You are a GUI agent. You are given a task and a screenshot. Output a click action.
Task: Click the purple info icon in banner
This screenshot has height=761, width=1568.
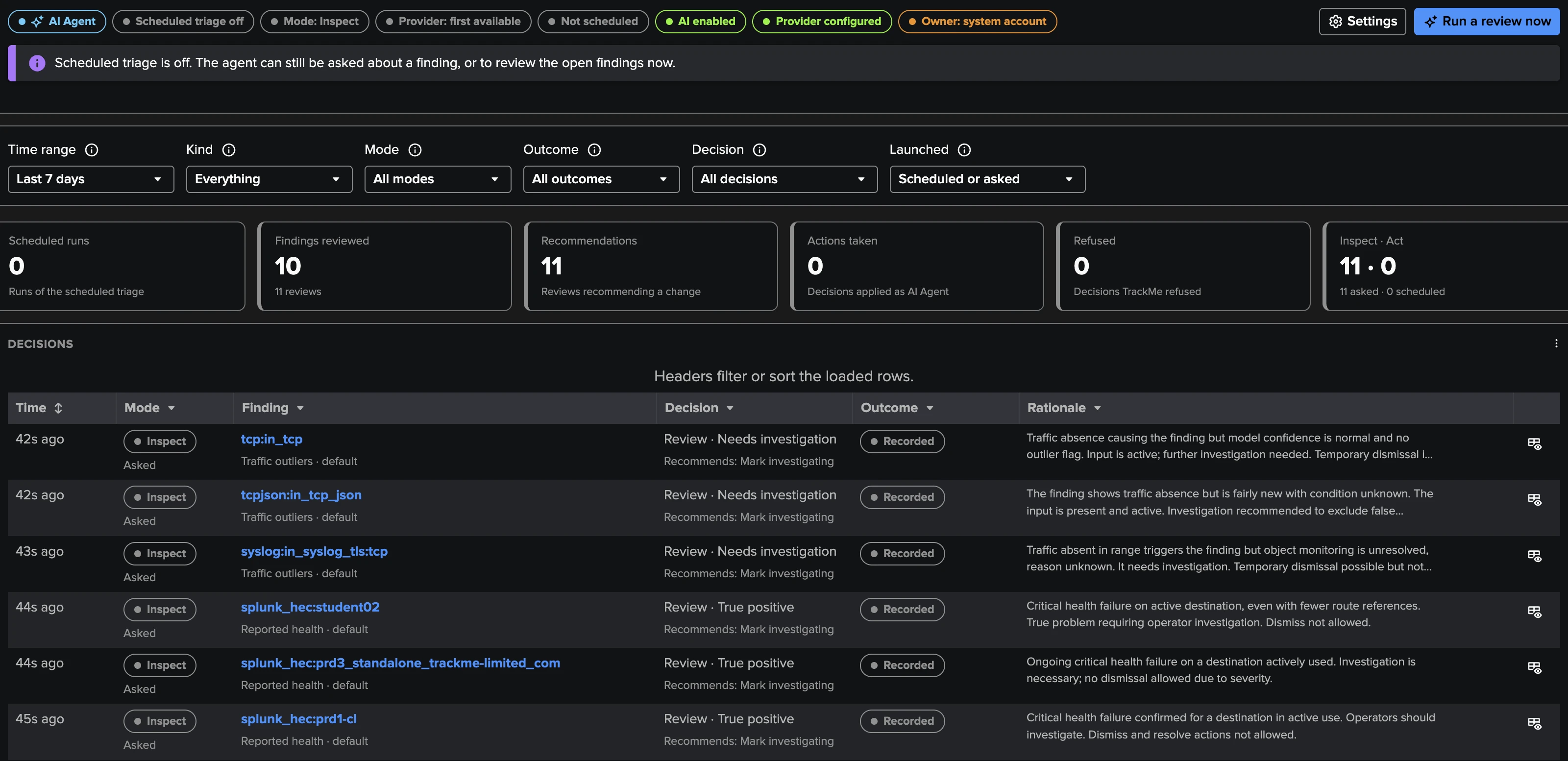point(37,63)
